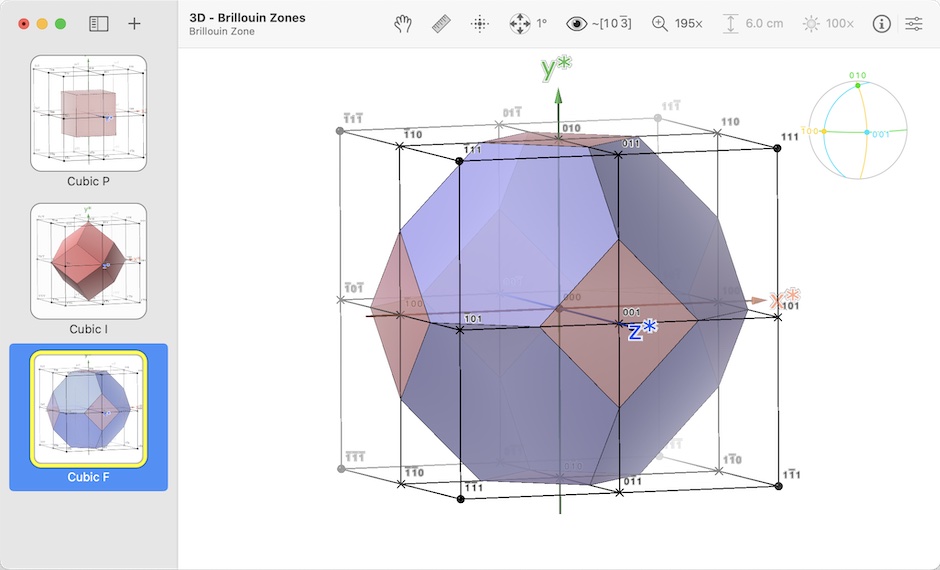This screenshot has height=570, width=940.
Task: Open the settings sliders panel icon
Action: pyautogui.click(x=914, y=24)
